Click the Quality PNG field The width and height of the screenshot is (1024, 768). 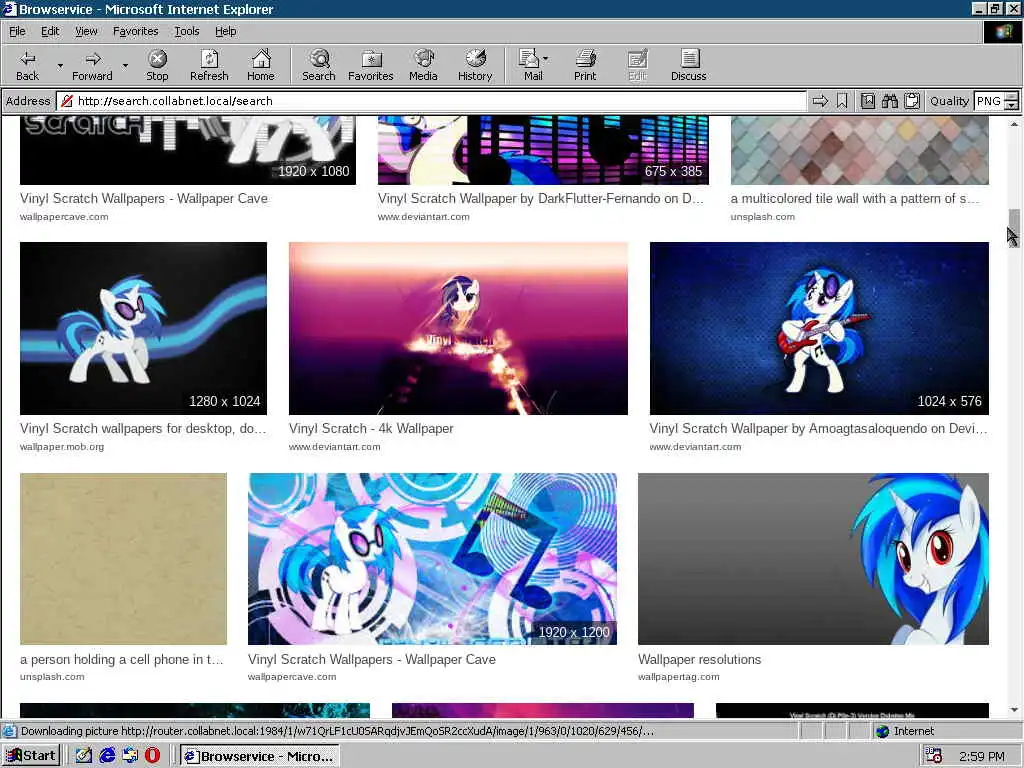click(x=988, y=101)
